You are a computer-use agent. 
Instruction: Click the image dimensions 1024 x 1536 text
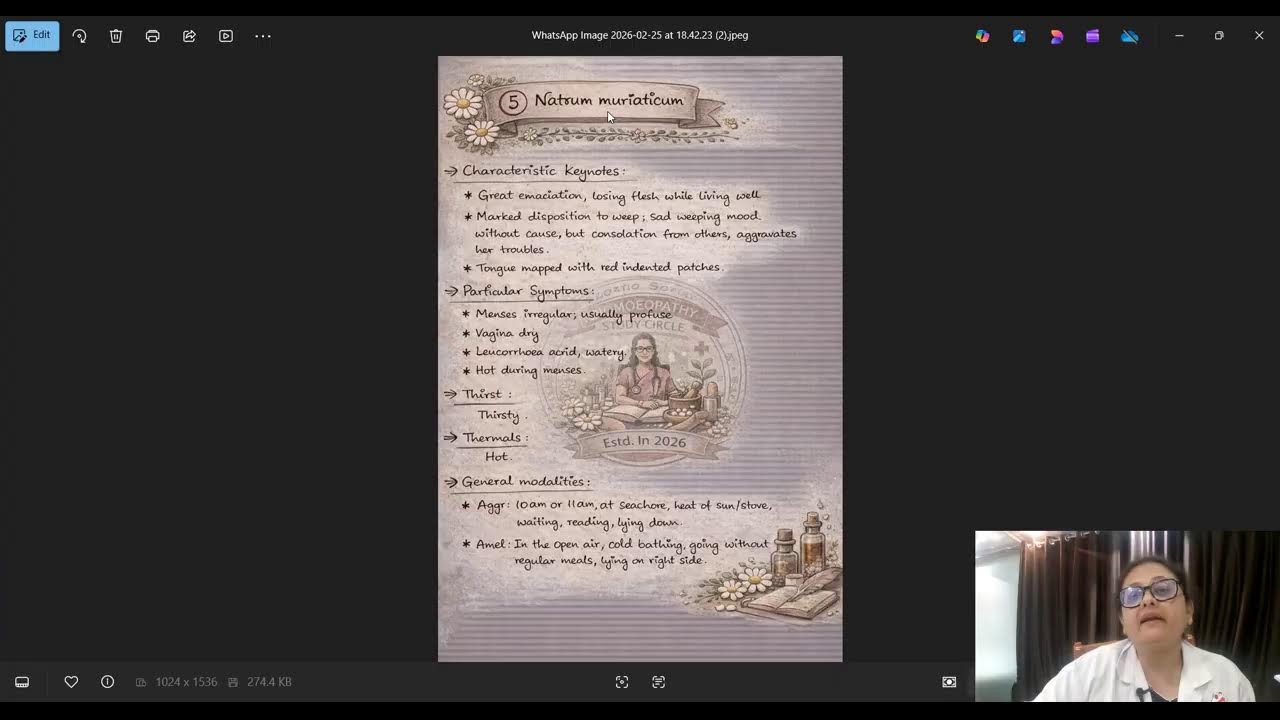click(186, 682)
